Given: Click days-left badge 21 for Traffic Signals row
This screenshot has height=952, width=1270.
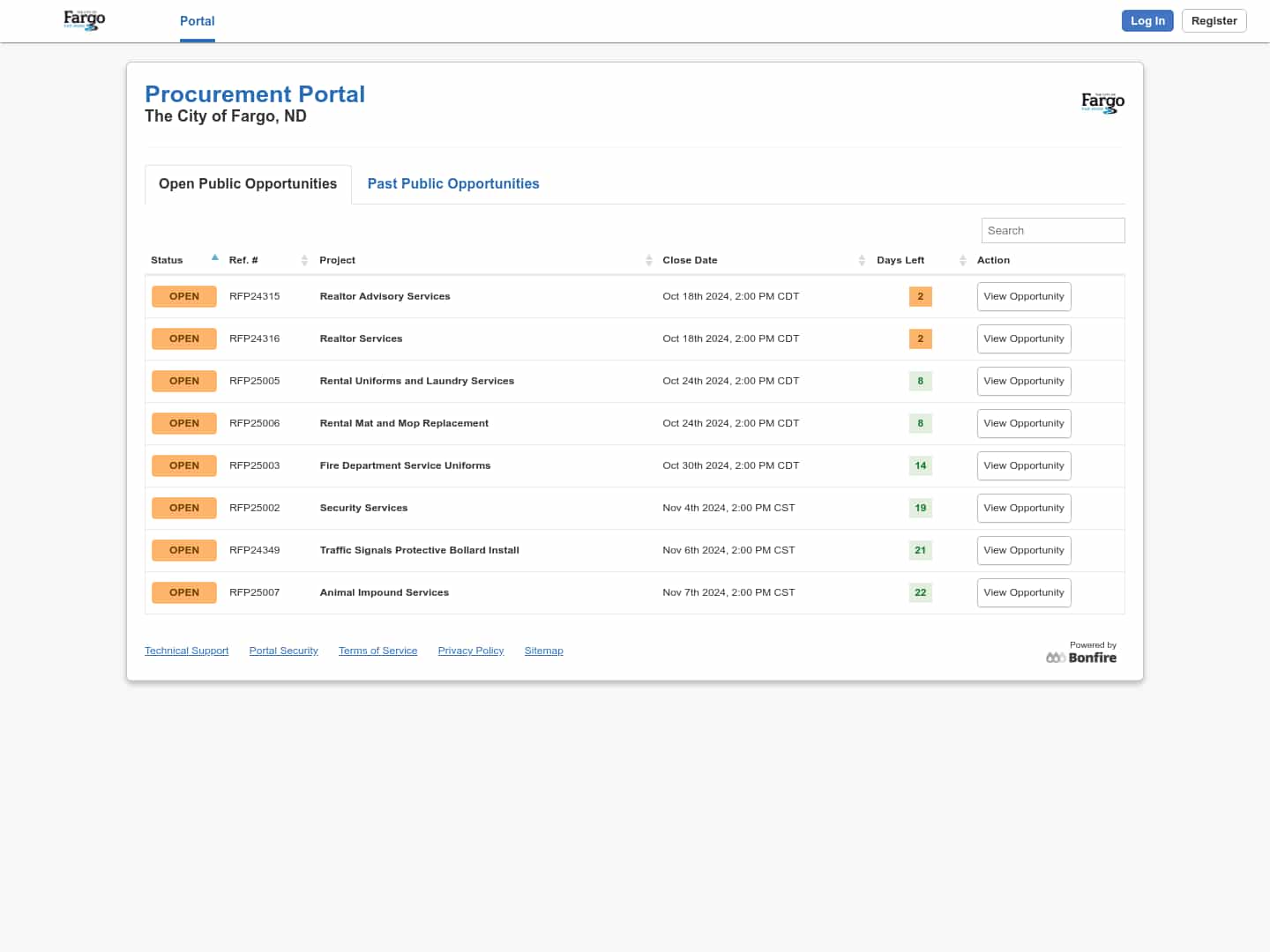Looking at the screenshot, I should [x=921, y=551].
